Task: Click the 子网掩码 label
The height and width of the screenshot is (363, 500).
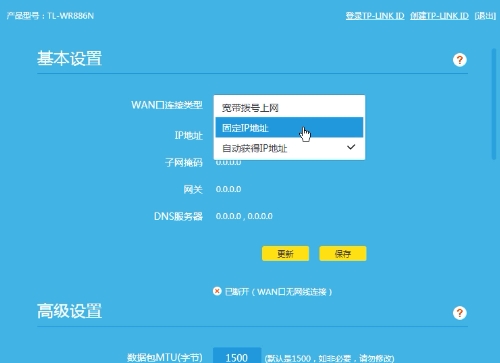Action: tap(184, 162)
